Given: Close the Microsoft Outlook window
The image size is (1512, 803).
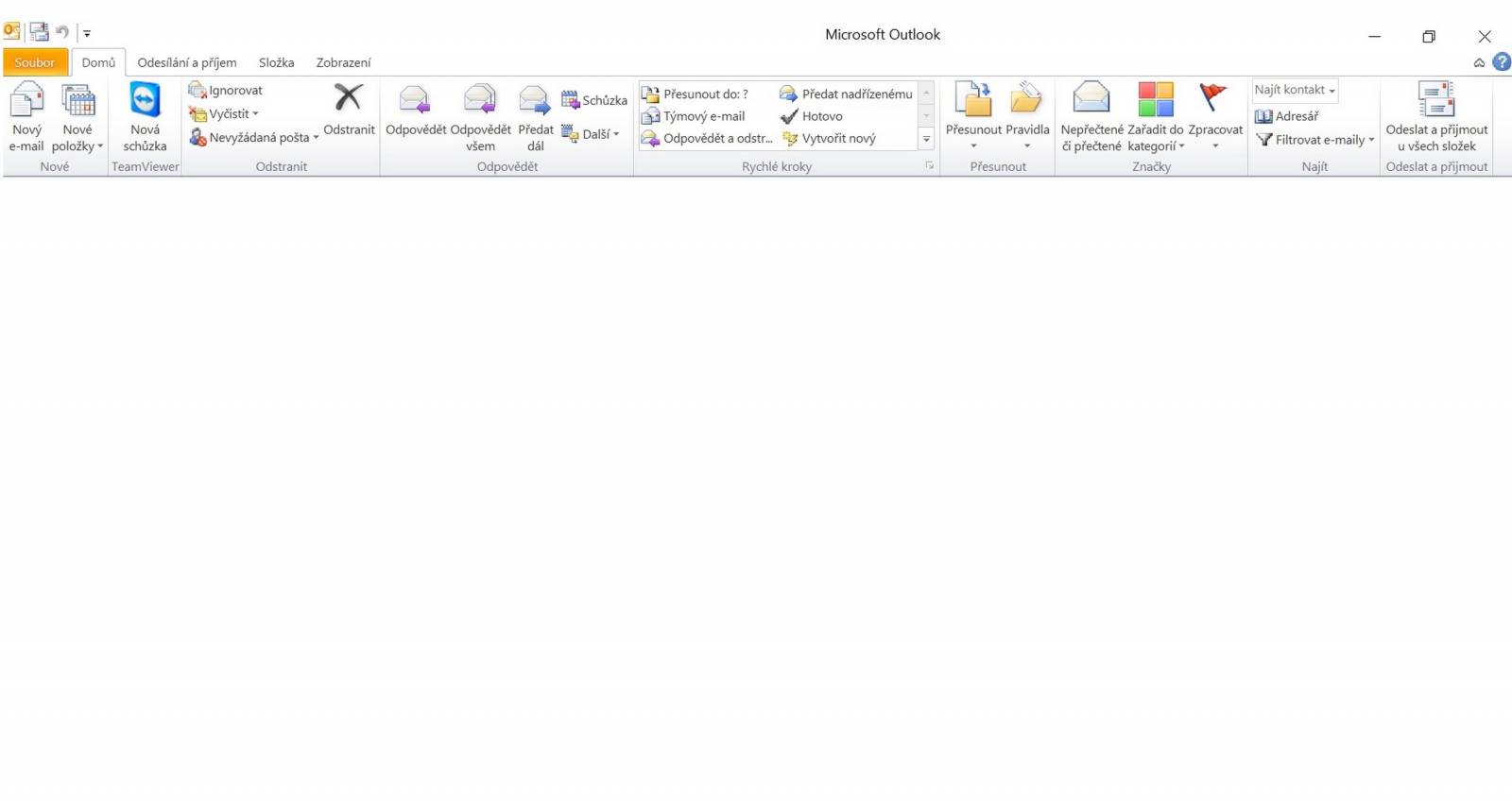Looking at the screenshot, I should click(x=1485, y=36).
